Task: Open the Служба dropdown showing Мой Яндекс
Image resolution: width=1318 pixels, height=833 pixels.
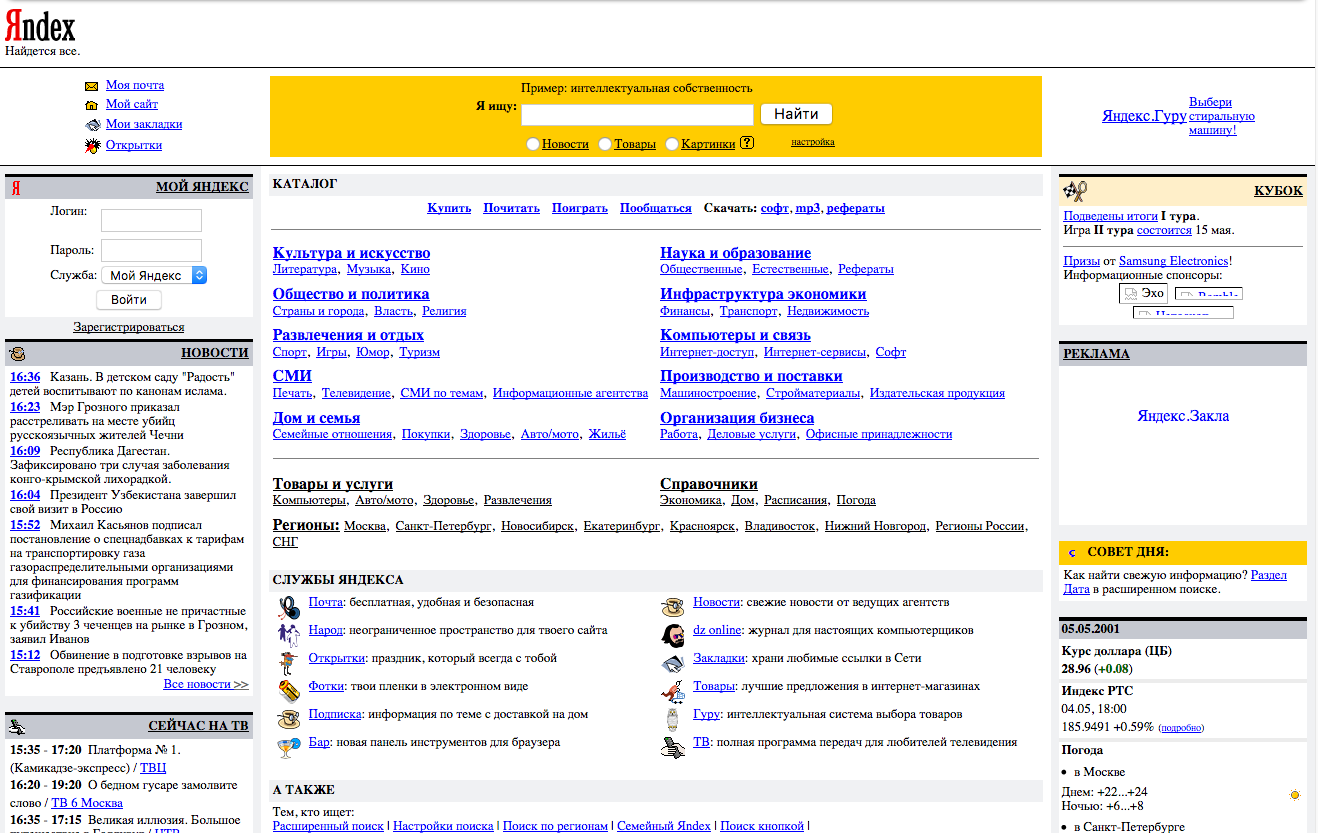Action: point(154,275)
